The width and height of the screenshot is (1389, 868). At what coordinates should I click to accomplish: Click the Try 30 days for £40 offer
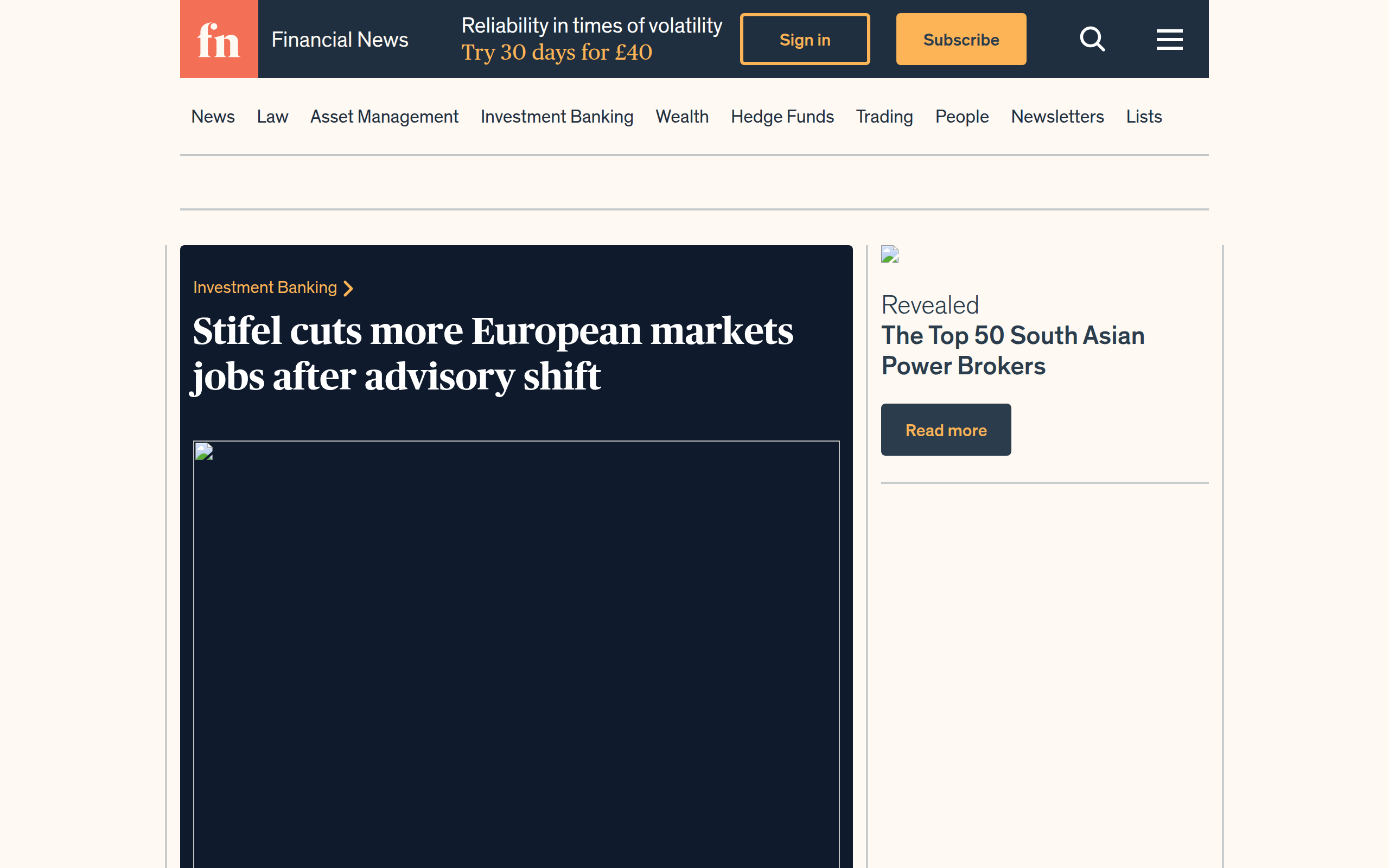point(556,52)
